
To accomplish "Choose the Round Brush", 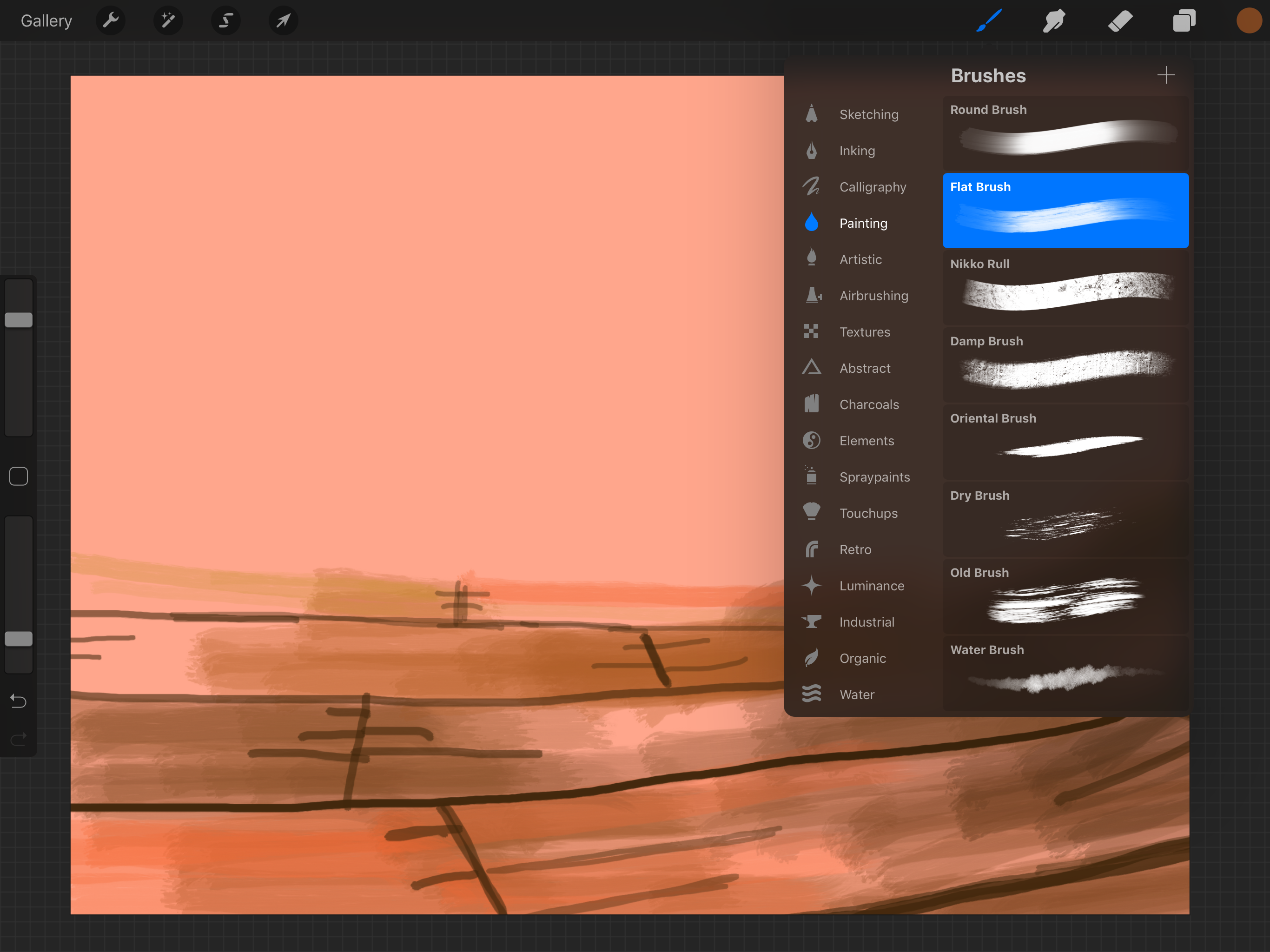I will 1065,133.
